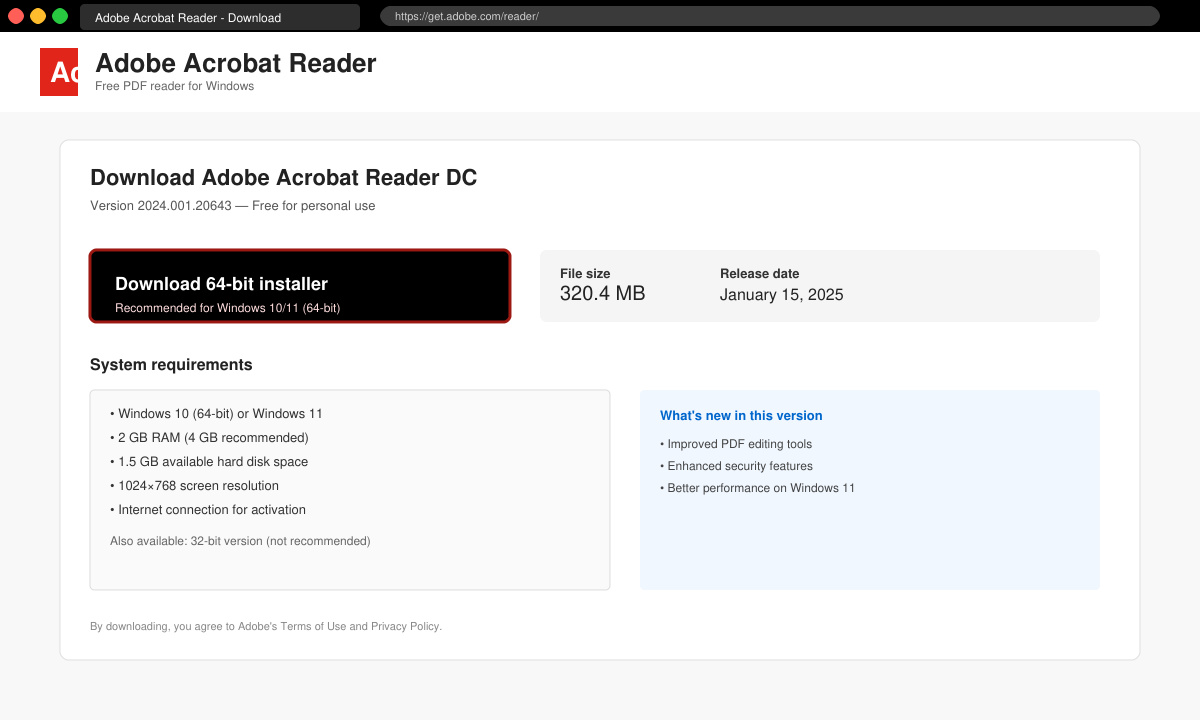Click the yellow minimize window button

38,16
